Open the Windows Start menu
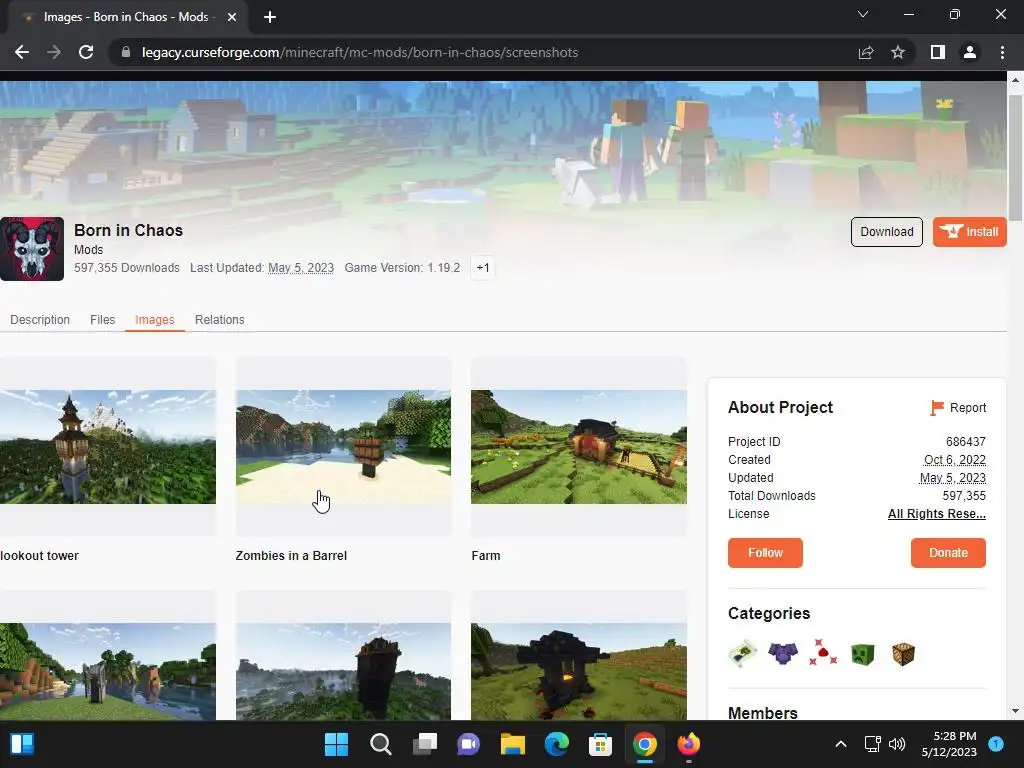1024x768 pixels. [x=336, y=744]
